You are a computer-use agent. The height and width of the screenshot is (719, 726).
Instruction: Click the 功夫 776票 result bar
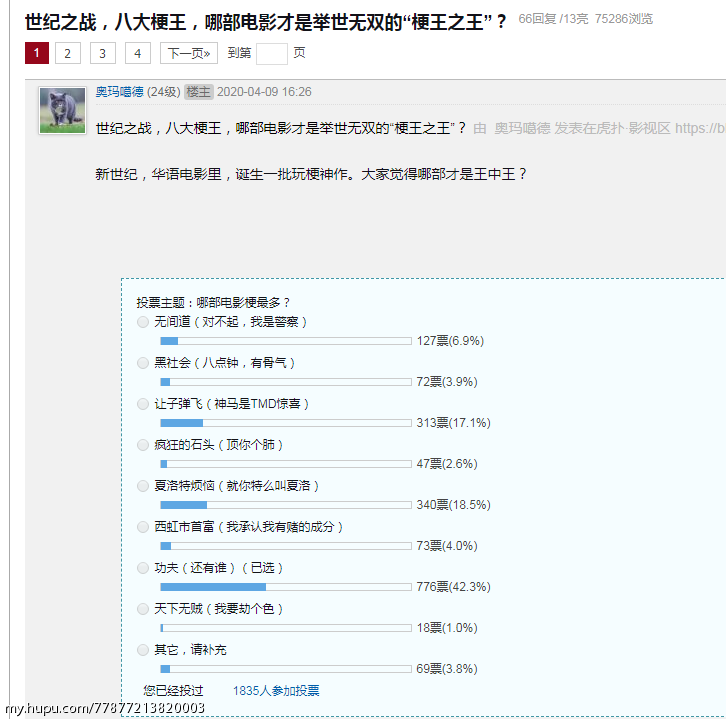point(286,587)
